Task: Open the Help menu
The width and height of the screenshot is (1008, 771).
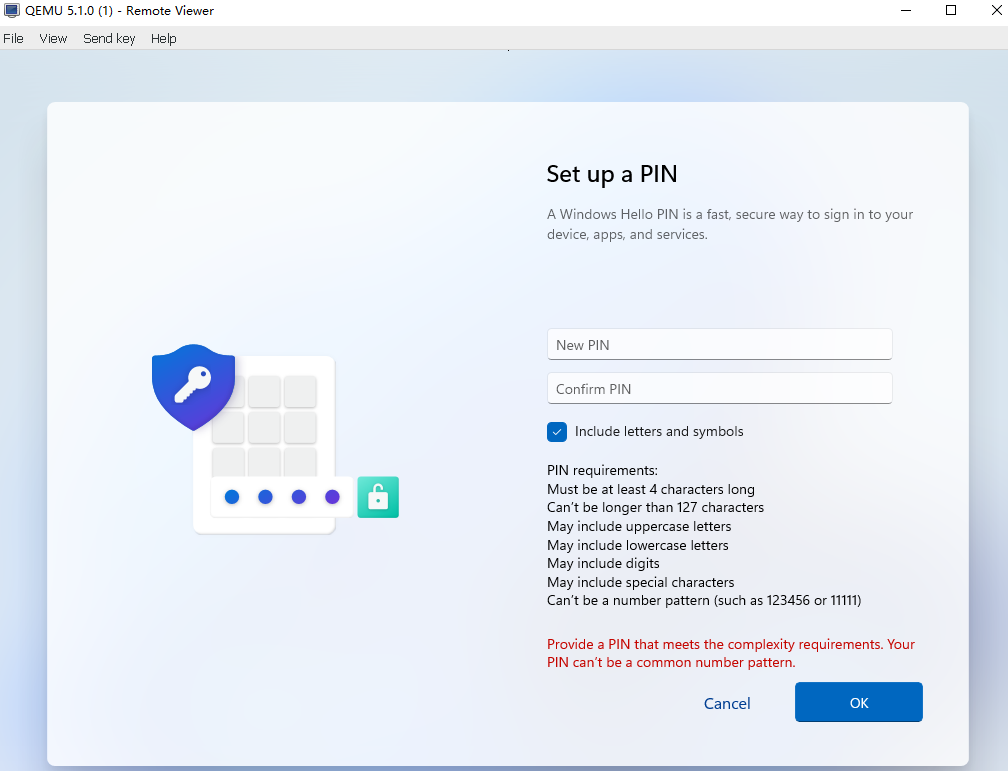Action: 164,39
